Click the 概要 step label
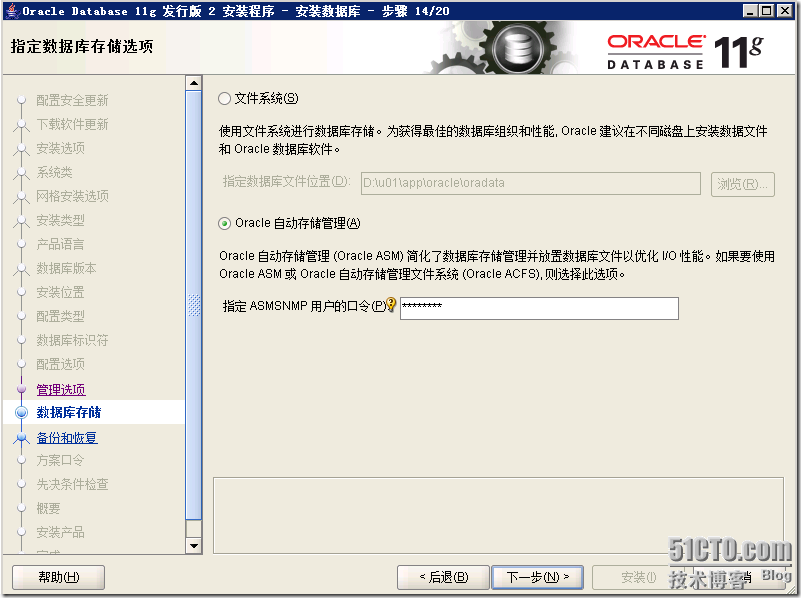 pos(49,509)
